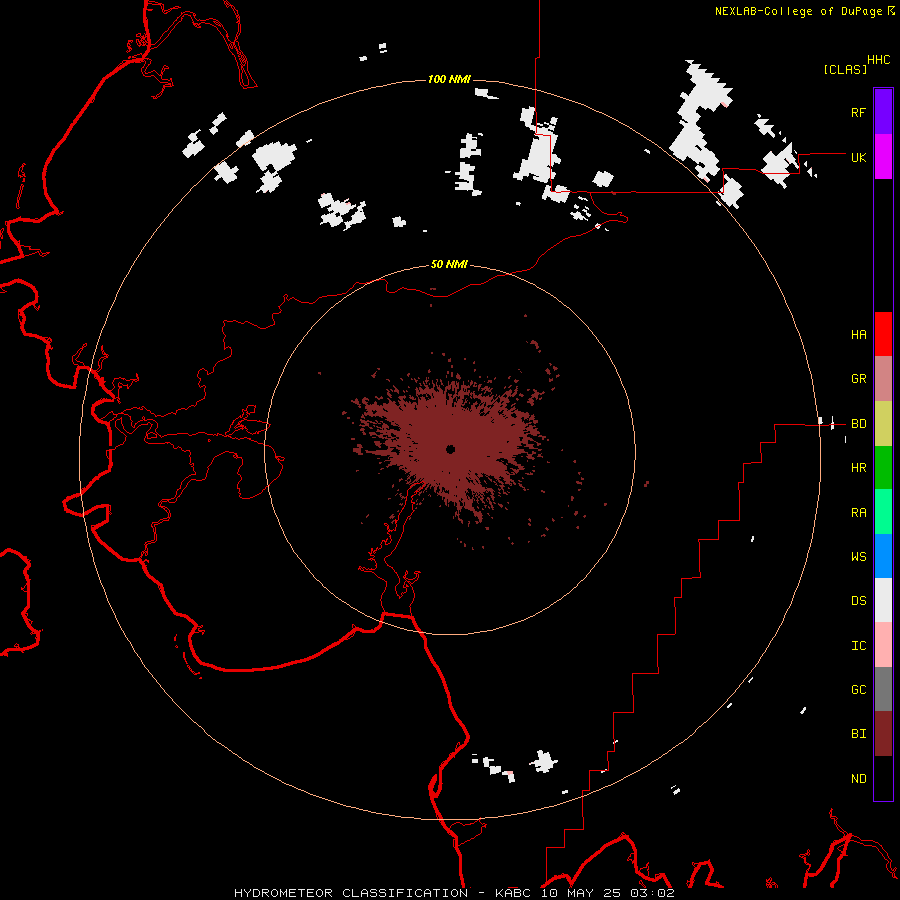Click the HA legend label

point(858,335)
